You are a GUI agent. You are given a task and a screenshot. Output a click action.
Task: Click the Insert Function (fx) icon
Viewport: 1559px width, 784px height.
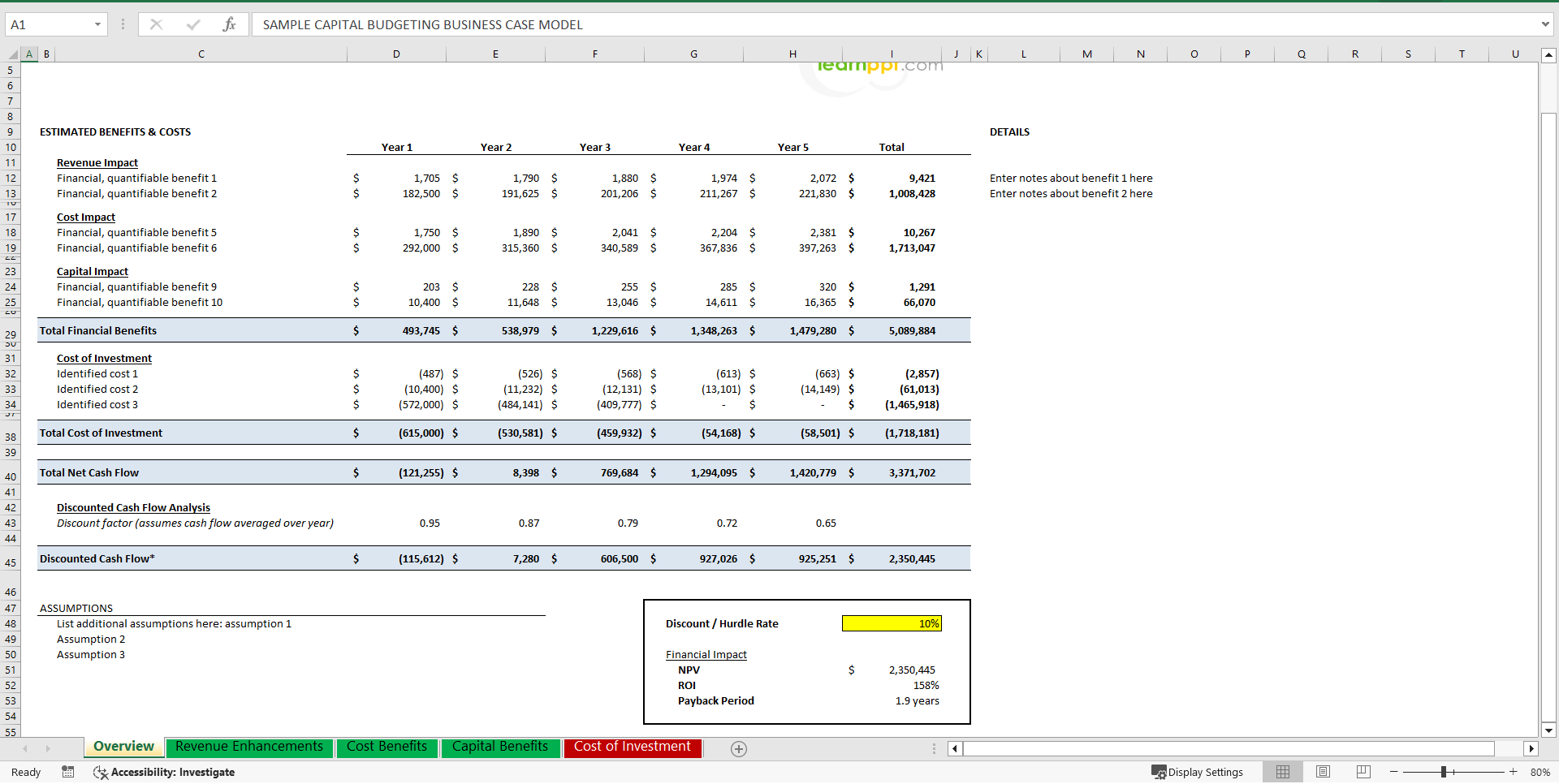point(230,24)
